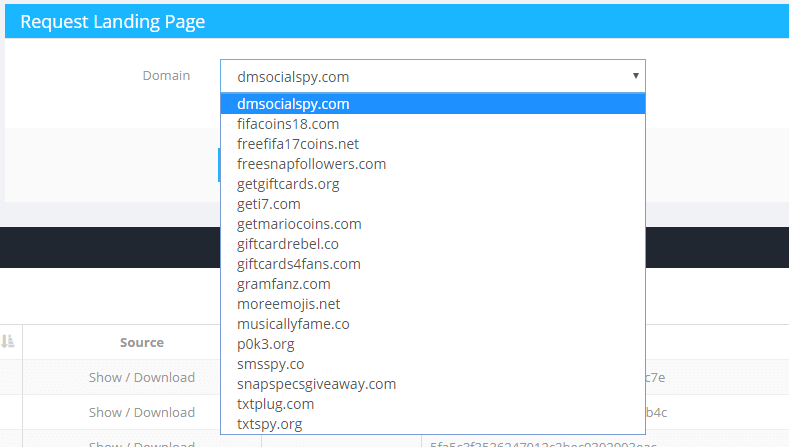Viewport: 789px width, 447px height.
Task: Choose fifacoins18.com from the domain list
Action: [433, 124]
